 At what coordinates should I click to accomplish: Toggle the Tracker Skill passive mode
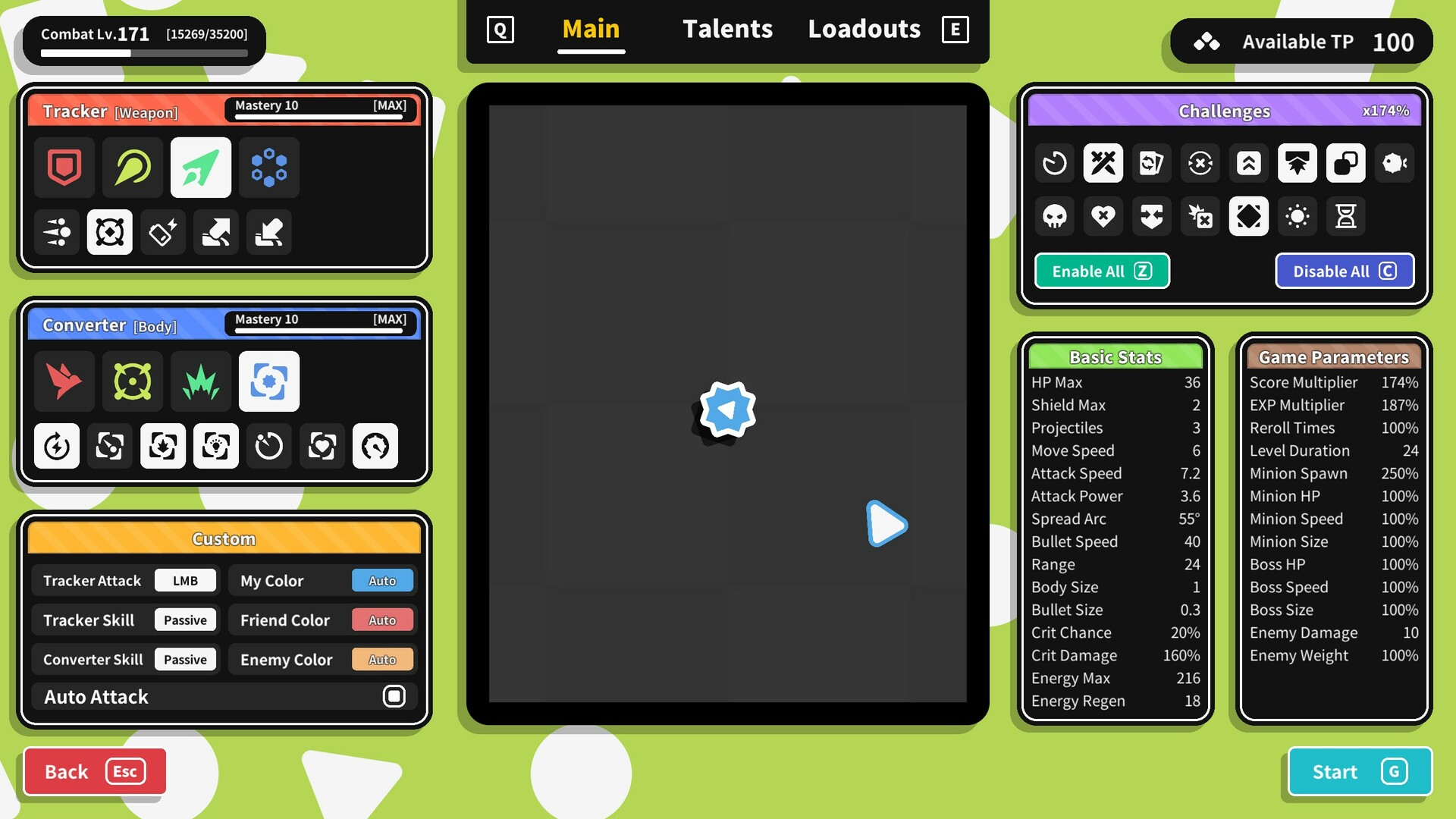coord(184,619)
